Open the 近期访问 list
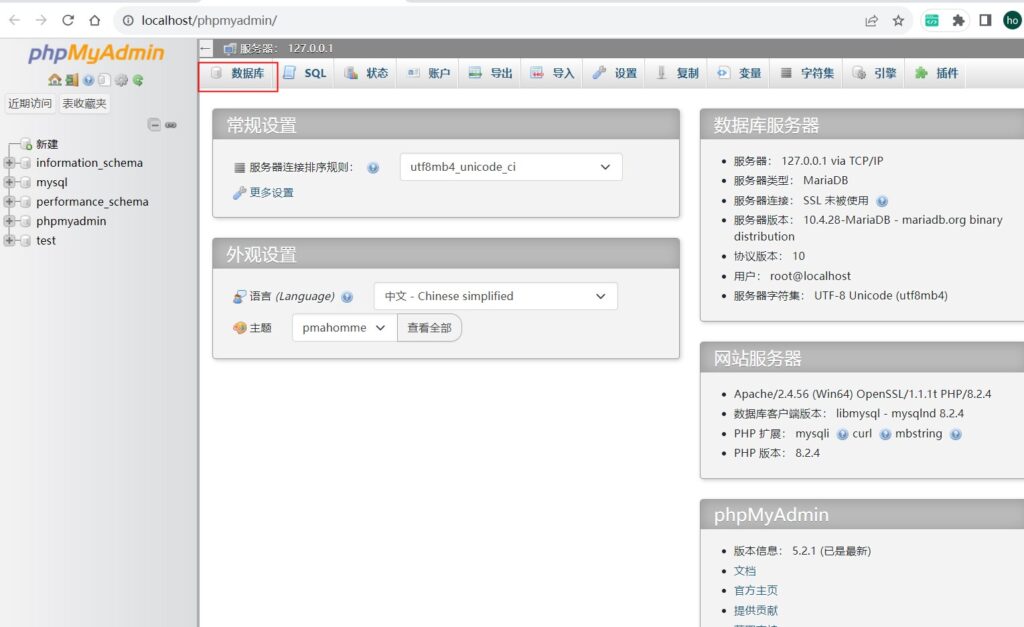The height and width of the screenshot is (627, 1024). [30, 103]
